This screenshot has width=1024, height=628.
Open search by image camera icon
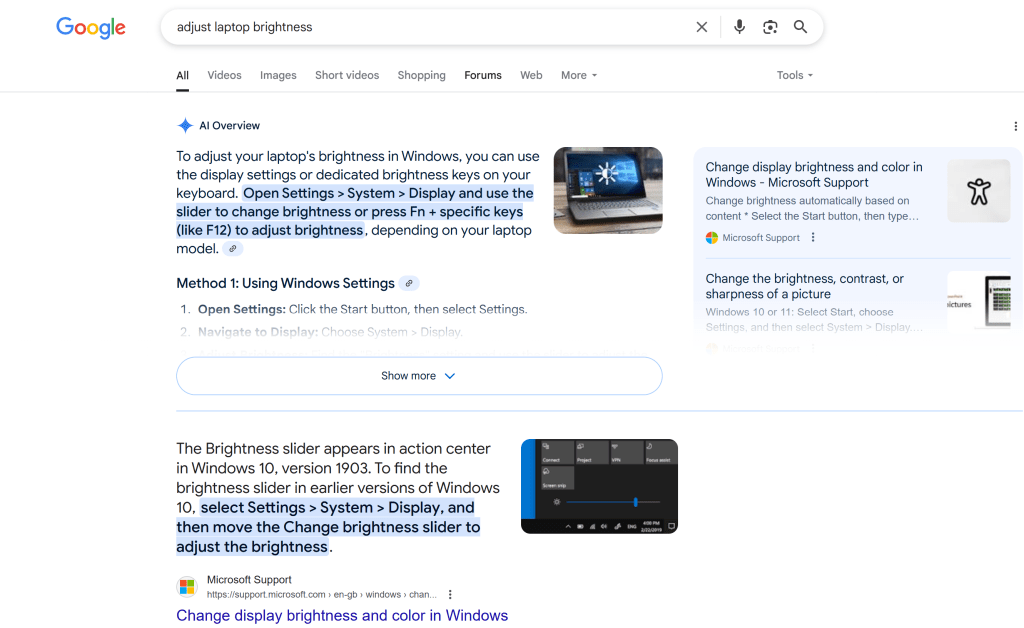pyautogui.click(x=770, y=27)
